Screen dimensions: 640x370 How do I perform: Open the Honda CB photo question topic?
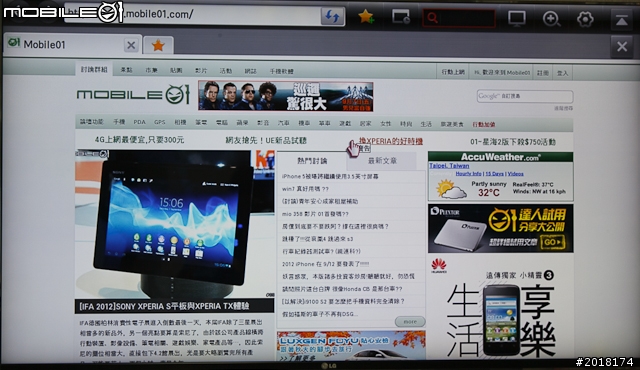[x=342, y=289]
